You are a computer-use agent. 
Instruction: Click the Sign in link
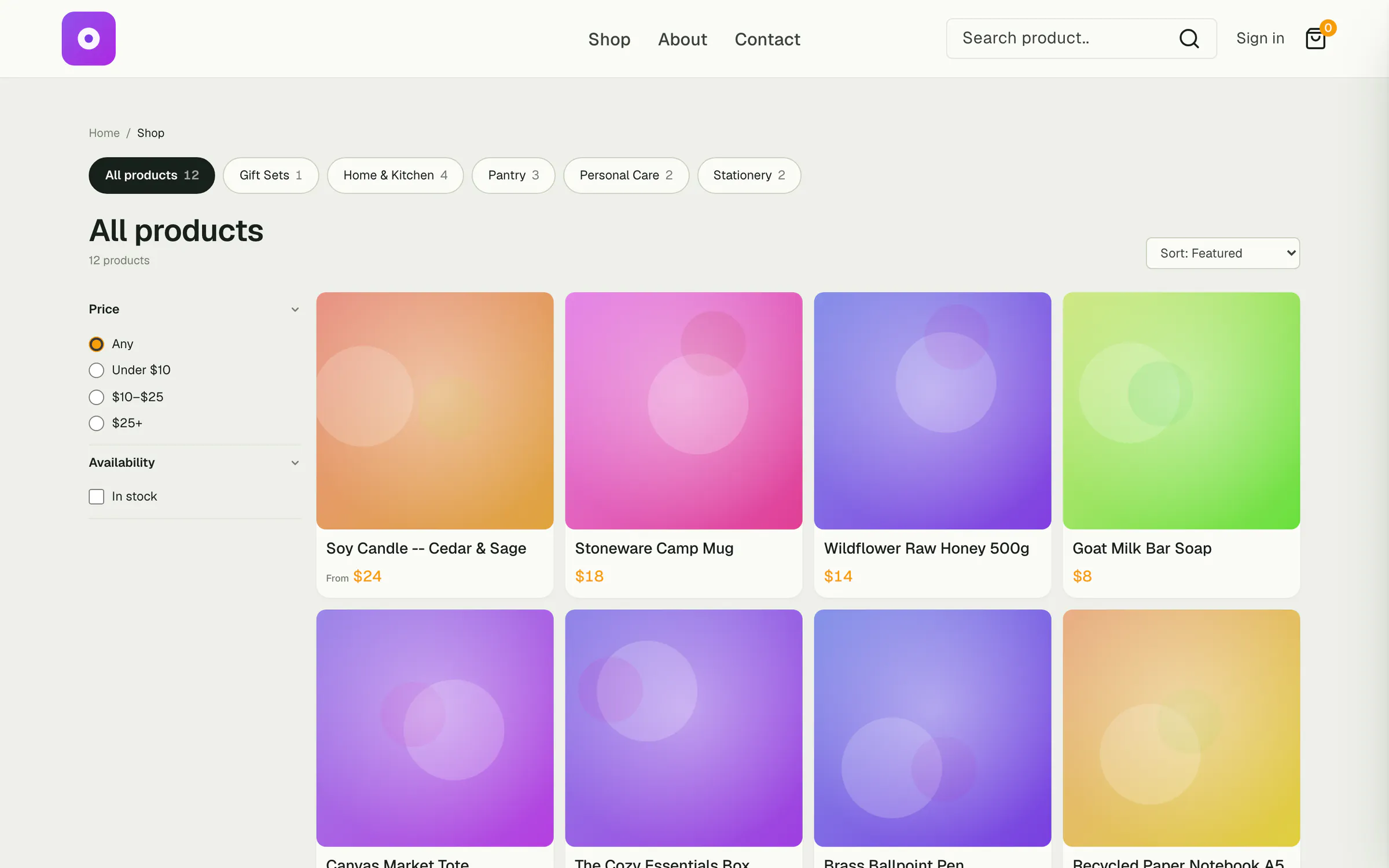1260,38
